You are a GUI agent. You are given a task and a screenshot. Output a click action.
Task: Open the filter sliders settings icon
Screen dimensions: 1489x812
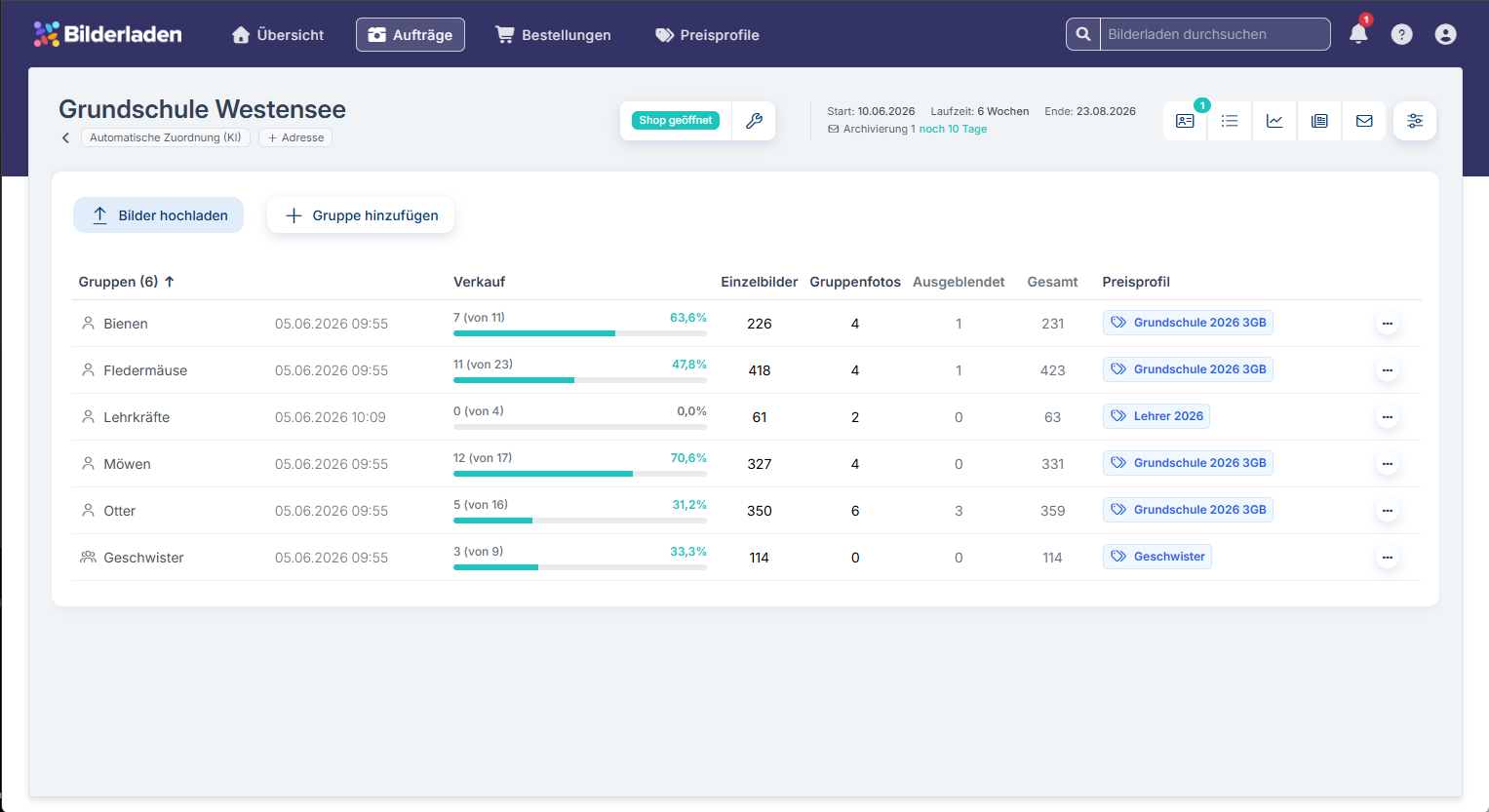point(1415,121)
